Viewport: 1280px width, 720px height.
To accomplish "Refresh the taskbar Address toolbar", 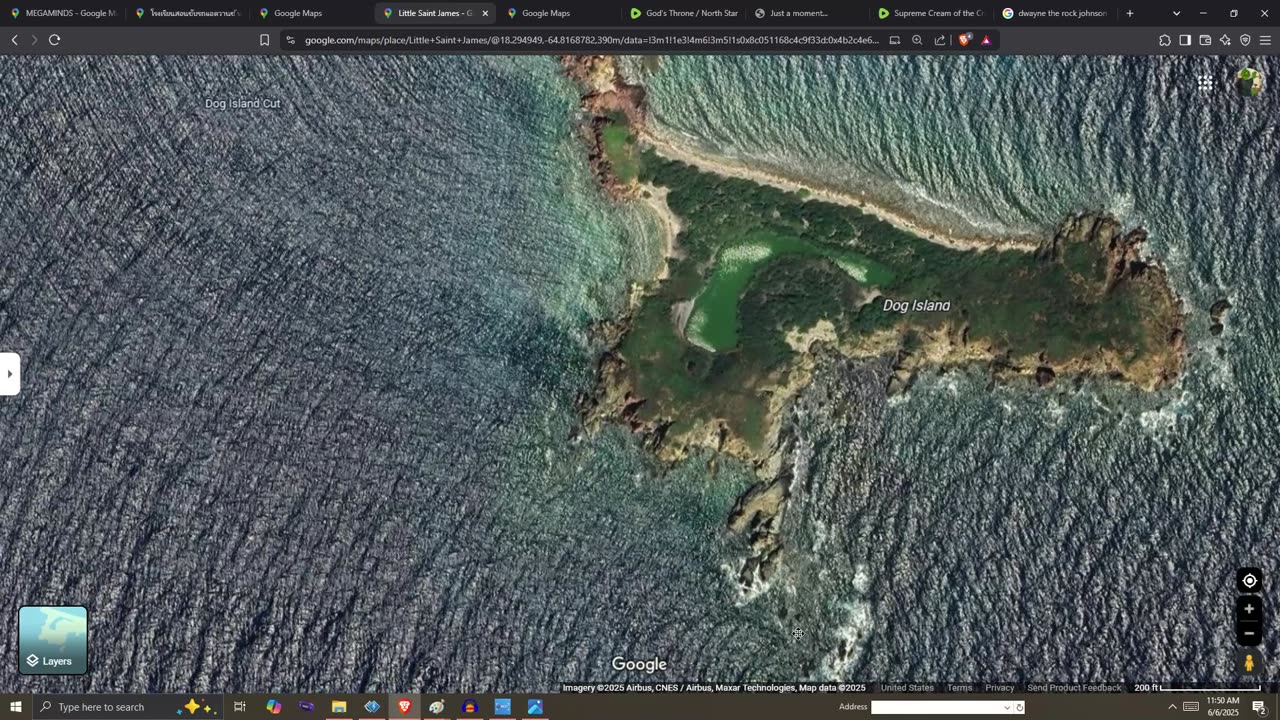I will click(x=1019, y=708).
